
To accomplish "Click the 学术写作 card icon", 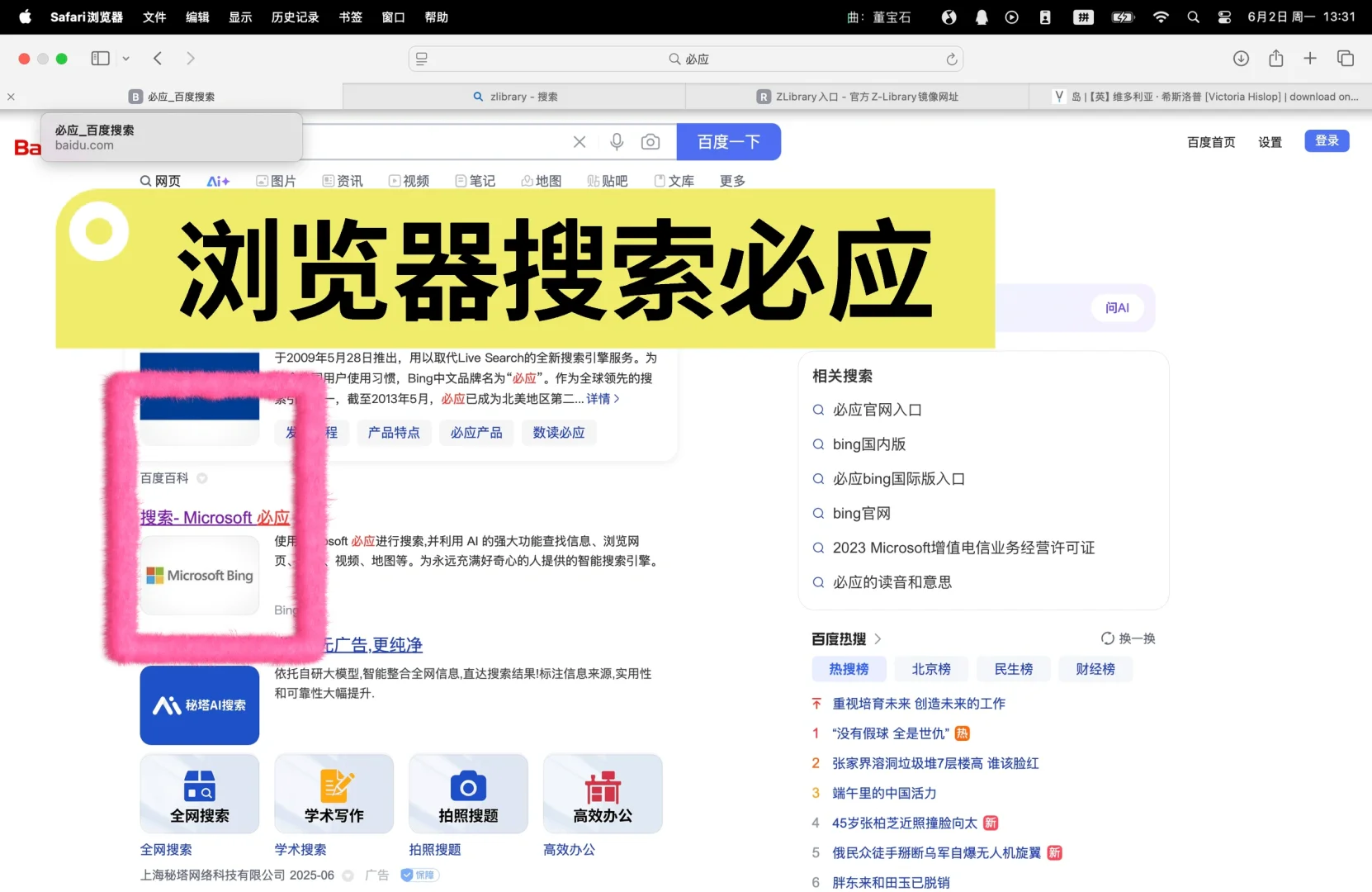I will click(334, 794).
